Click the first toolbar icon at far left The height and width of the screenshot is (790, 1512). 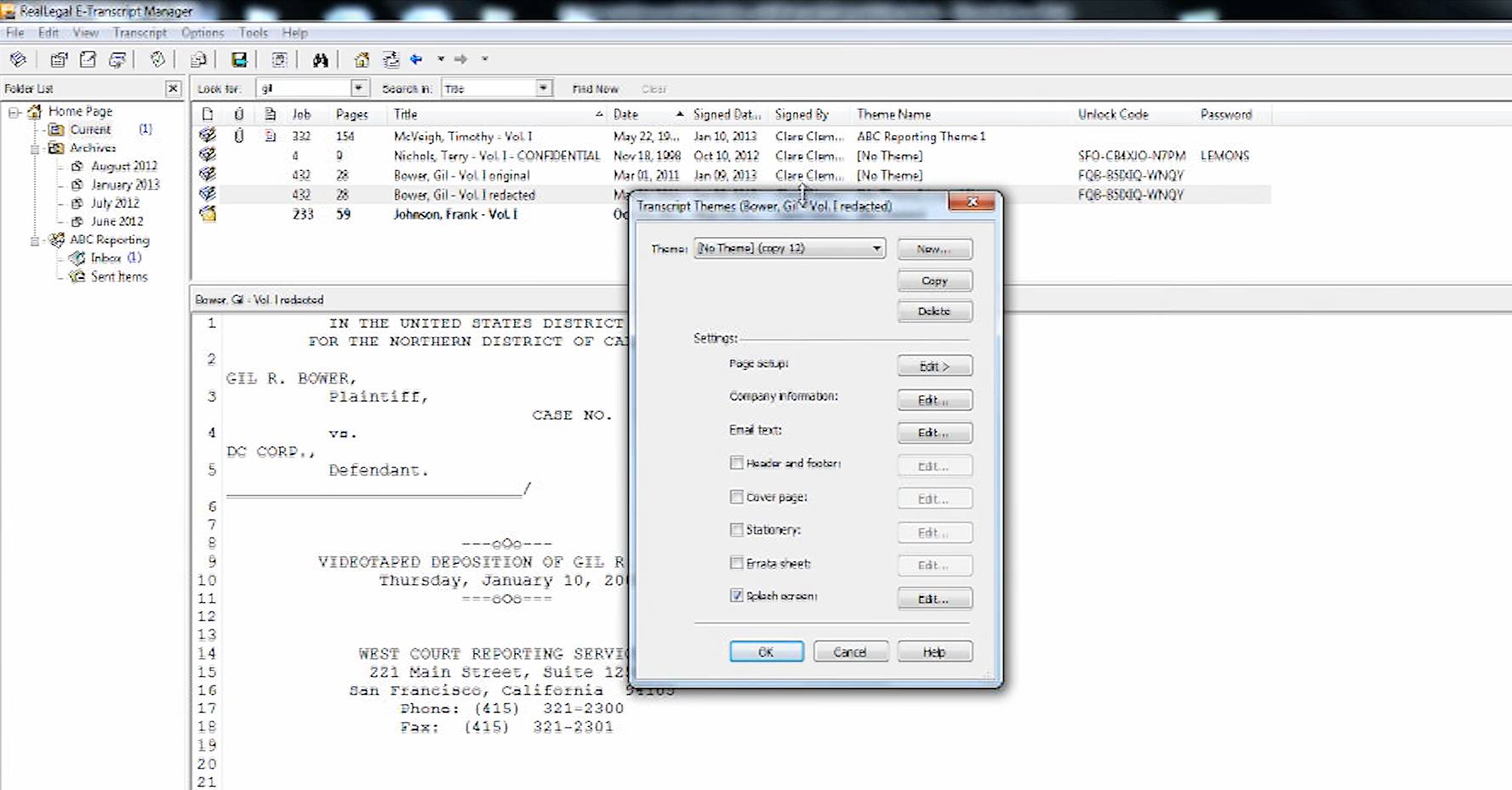click(18, 60)
